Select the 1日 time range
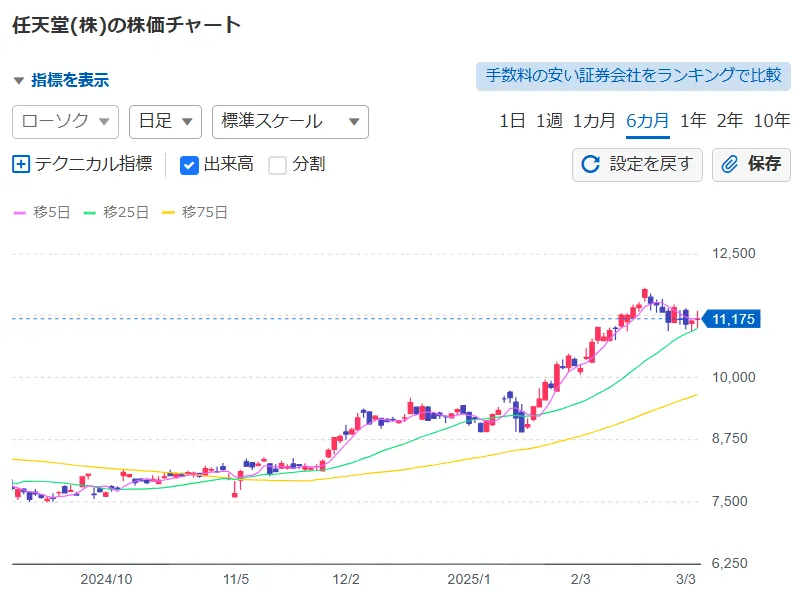804x599 pixels. coord(512,121)
